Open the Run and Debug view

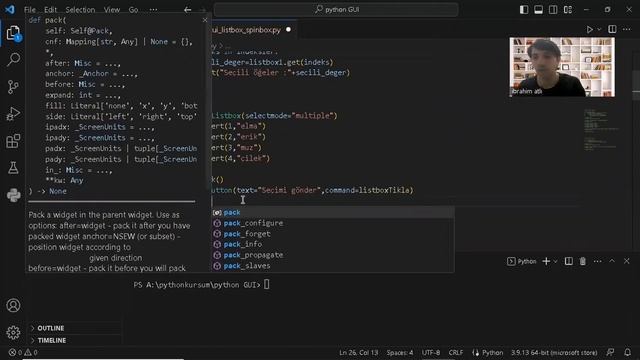(x=13, y=114)
